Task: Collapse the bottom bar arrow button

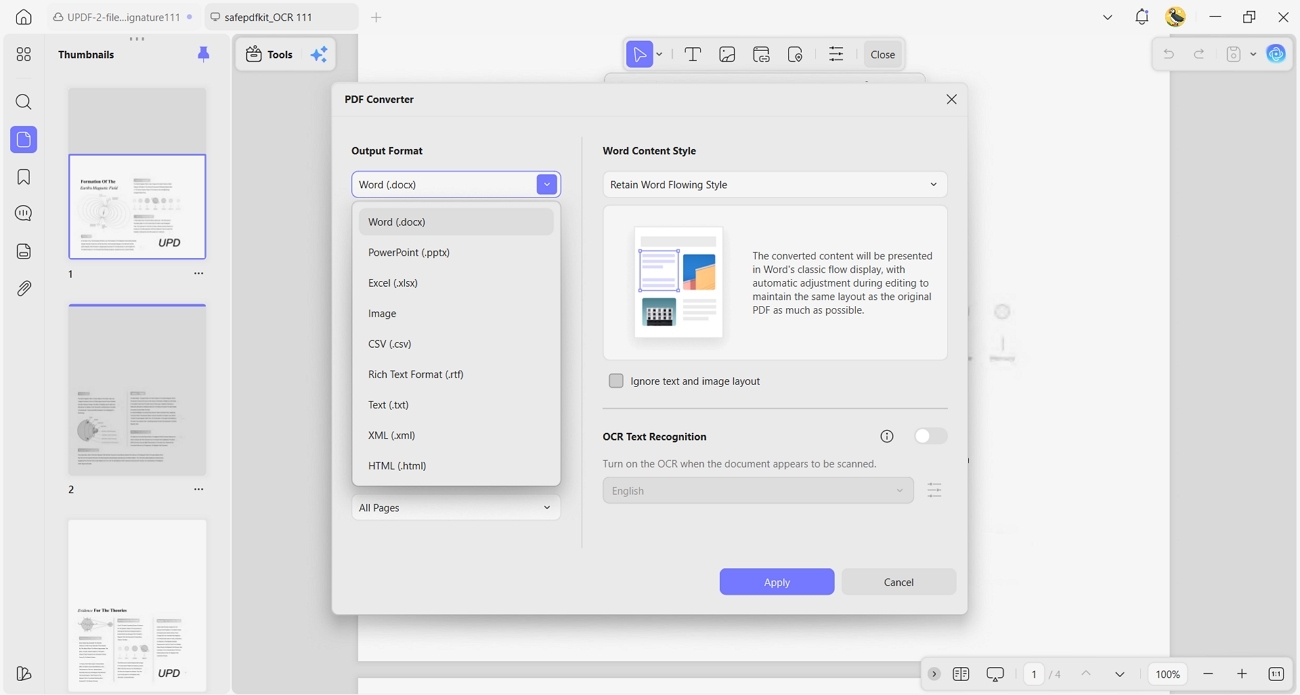Action: [x=934, y=674]
